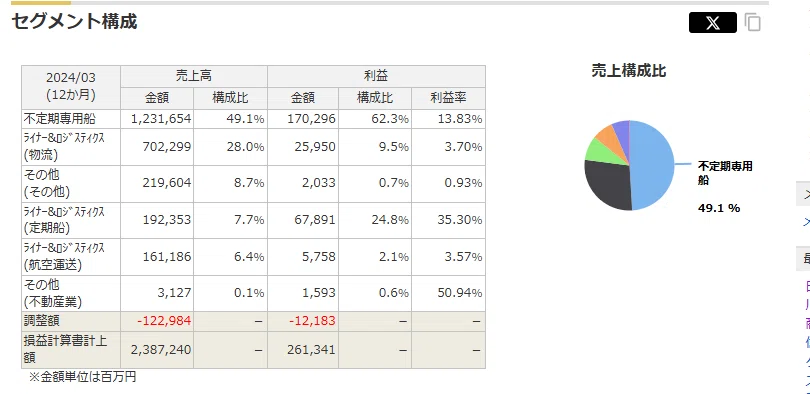The image size is (810, 394).
Task: Click the X share button
Action: click(x=712, y=23)
